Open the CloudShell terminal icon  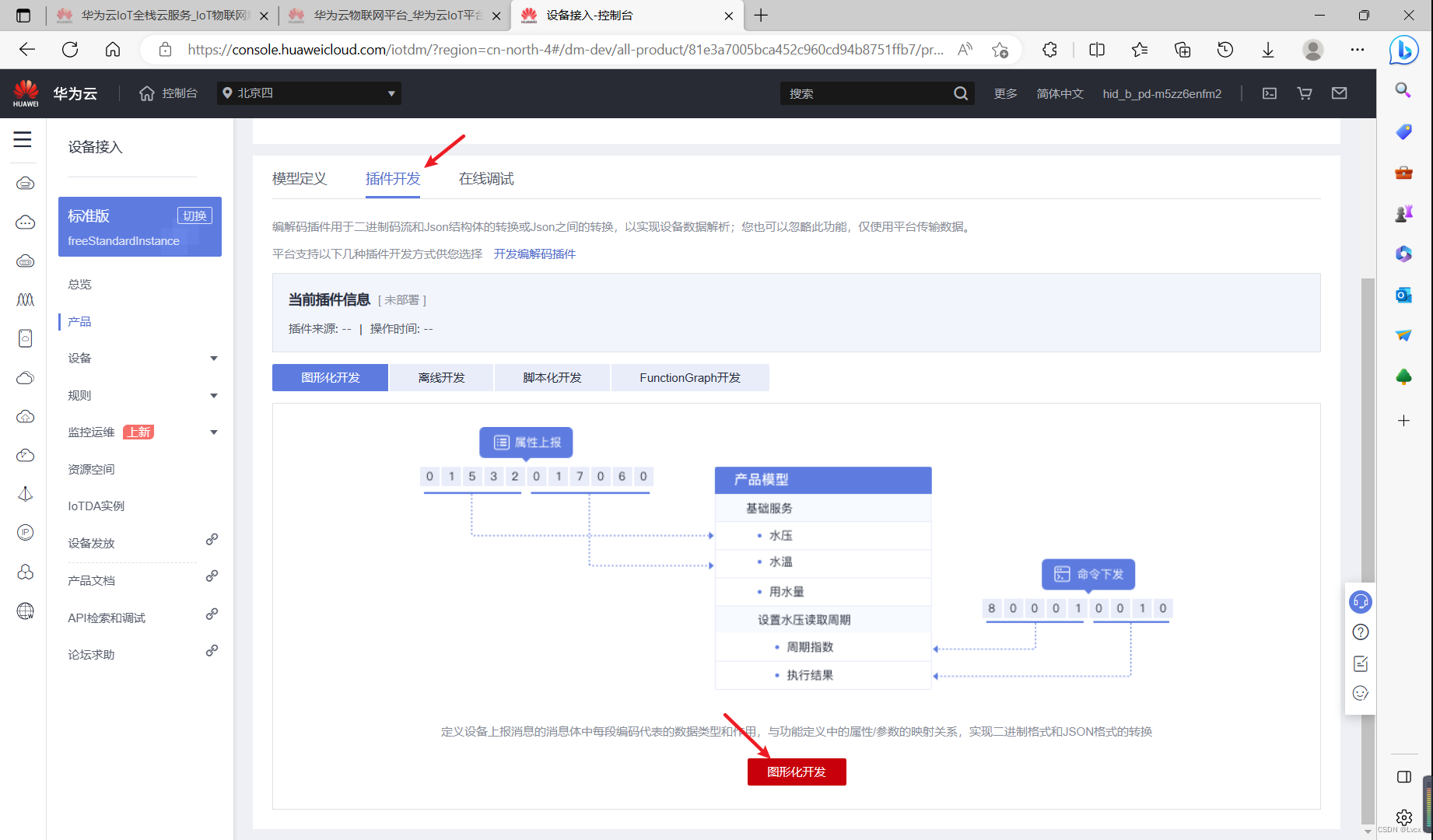coord(1270,93)
